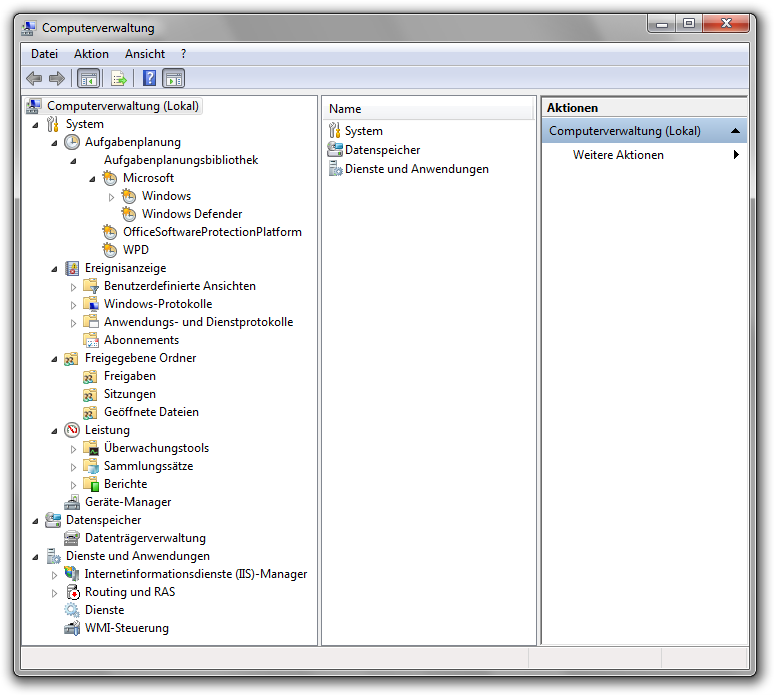Select Datenträgerverwaltung in the tree
This screenshot has width=777, height=695.
point(144,538)
